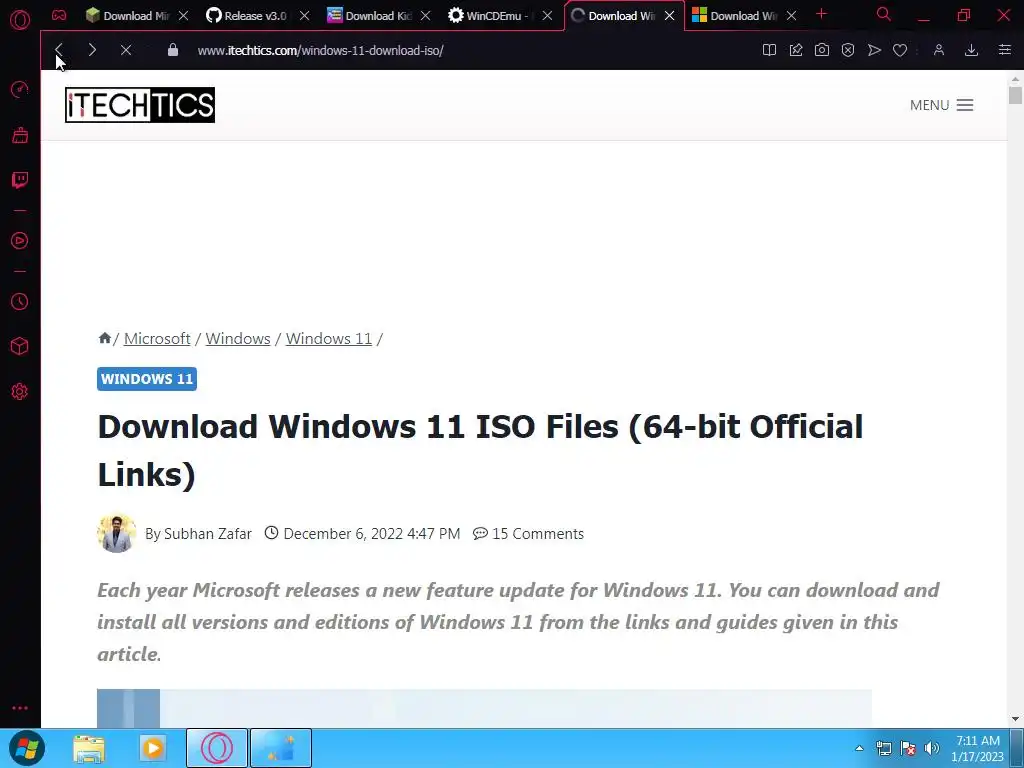Screen dimensions: 1024x768
Task: Click the address bar URL field
Action: pos(457,50)
